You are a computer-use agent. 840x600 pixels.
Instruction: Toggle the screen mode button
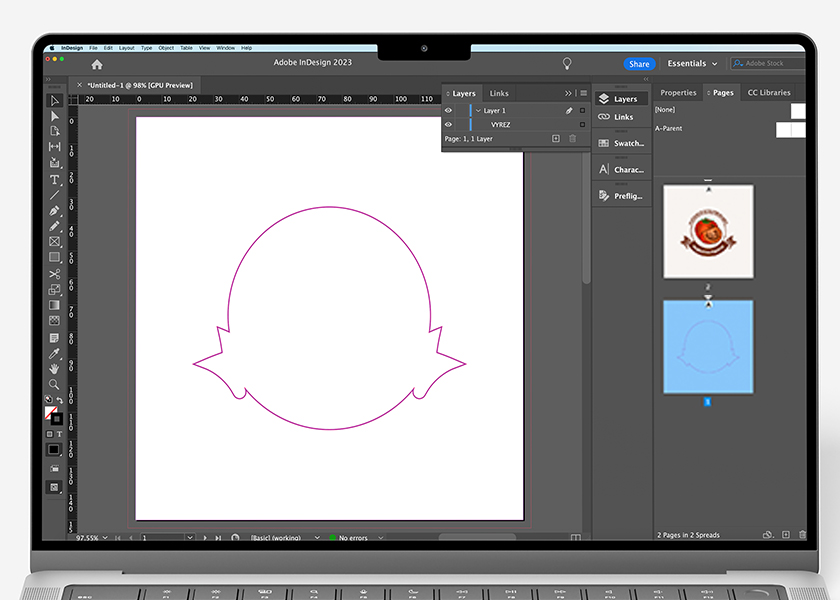(54, 488)
